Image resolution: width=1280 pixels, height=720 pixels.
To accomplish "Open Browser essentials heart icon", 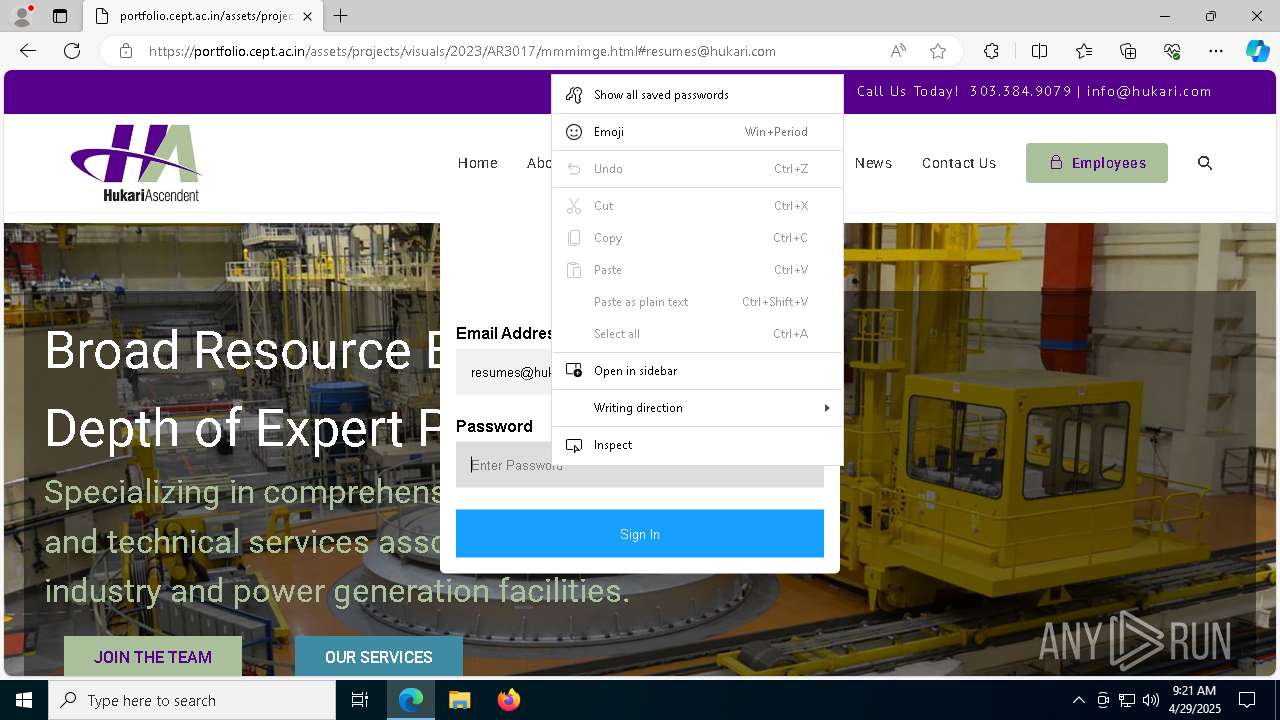I will [x=1172, y=51].
